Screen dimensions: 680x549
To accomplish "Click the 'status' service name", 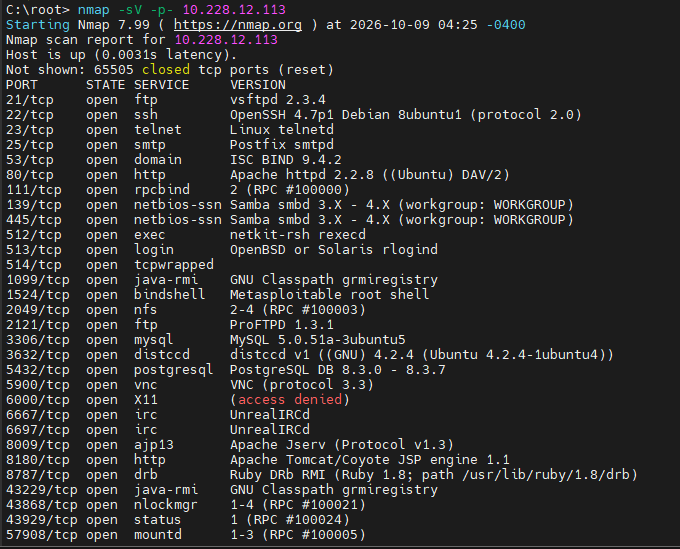I will [157, 520].
